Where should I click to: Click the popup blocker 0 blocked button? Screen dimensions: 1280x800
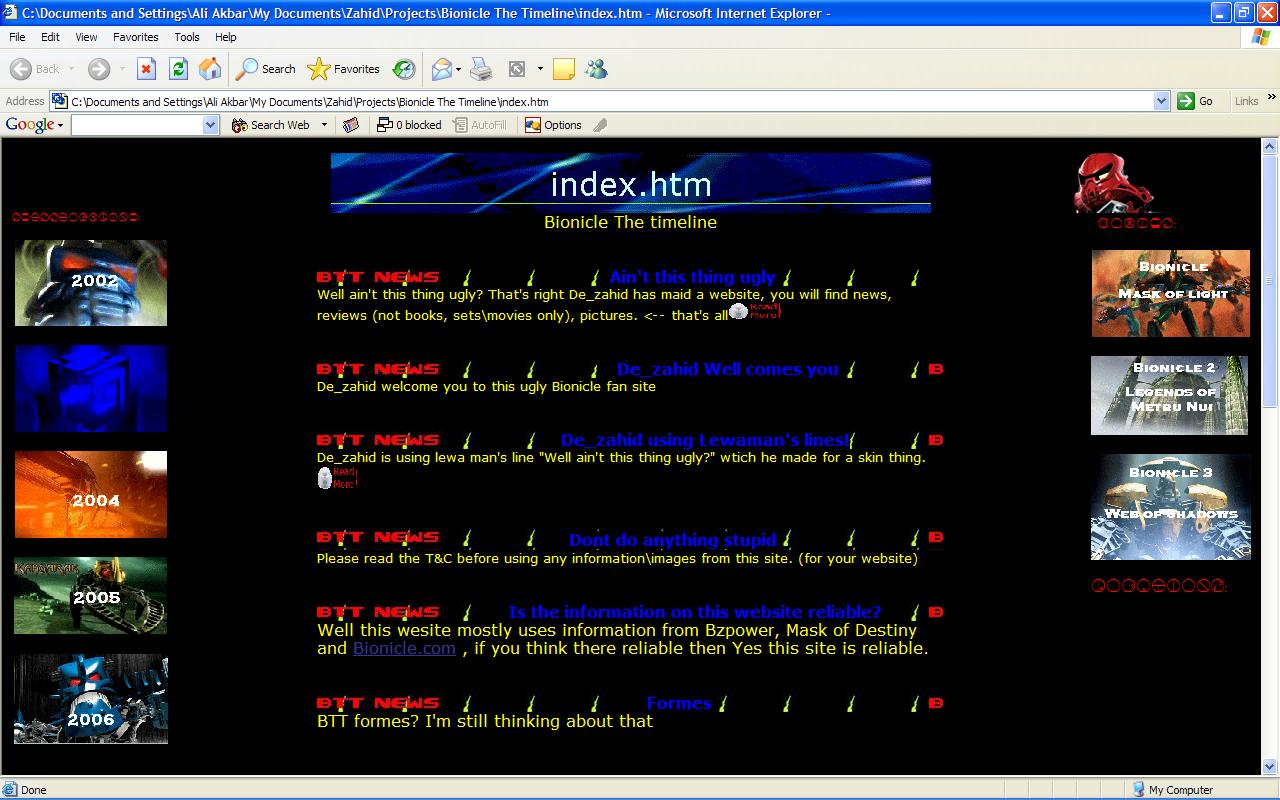tap(408, 125)
